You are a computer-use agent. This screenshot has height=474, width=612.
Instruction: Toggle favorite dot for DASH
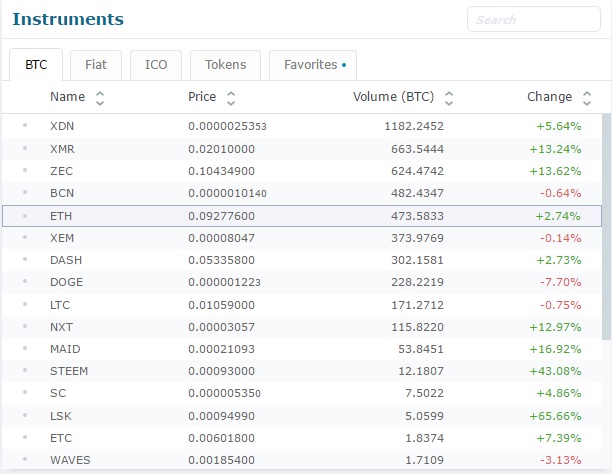pos(25,259)
